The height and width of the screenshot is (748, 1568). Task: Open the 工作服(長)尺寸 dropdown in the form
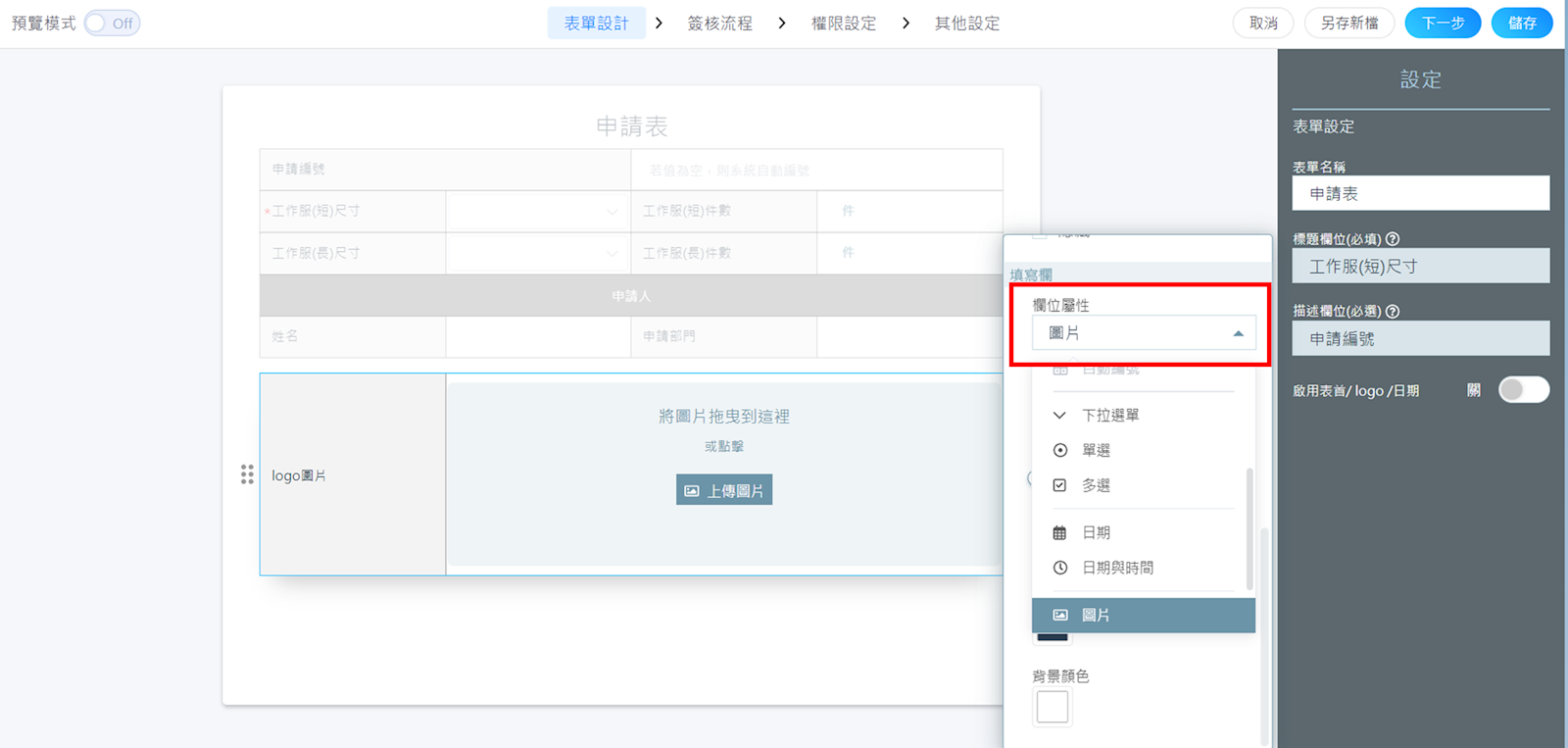point(537,254)
